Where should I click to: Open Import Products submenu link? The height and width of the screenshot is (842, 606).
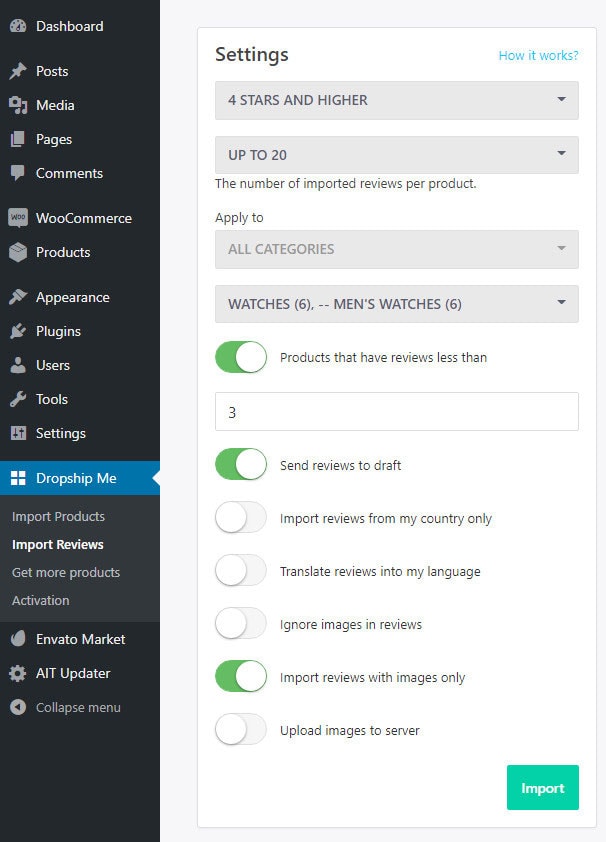58,516
